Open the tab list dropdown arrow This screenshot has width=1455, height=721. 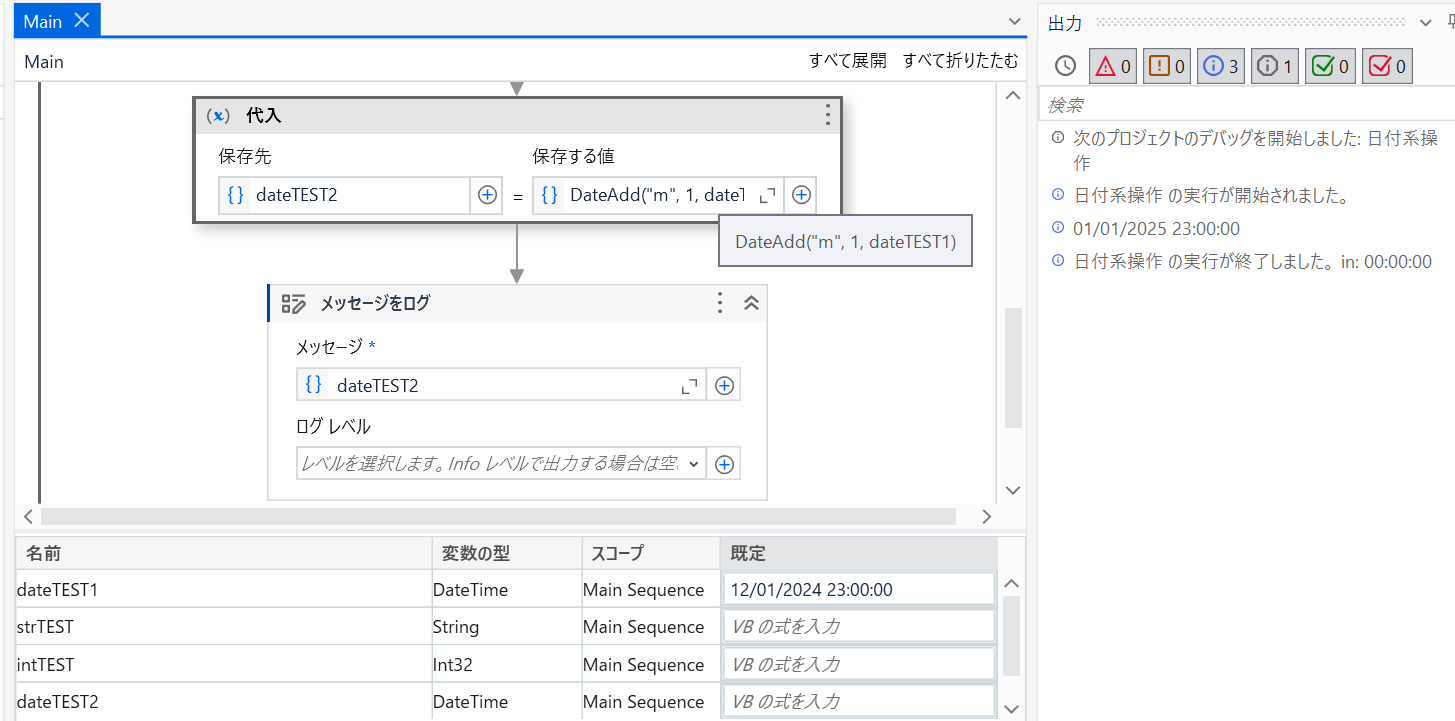pos(1016,21)
